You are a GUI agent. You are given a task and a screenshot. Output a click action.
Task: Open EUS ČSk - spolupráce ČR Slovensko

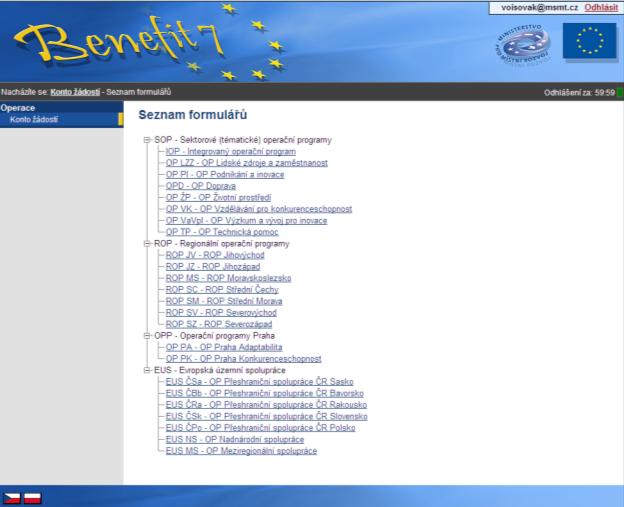267,417
